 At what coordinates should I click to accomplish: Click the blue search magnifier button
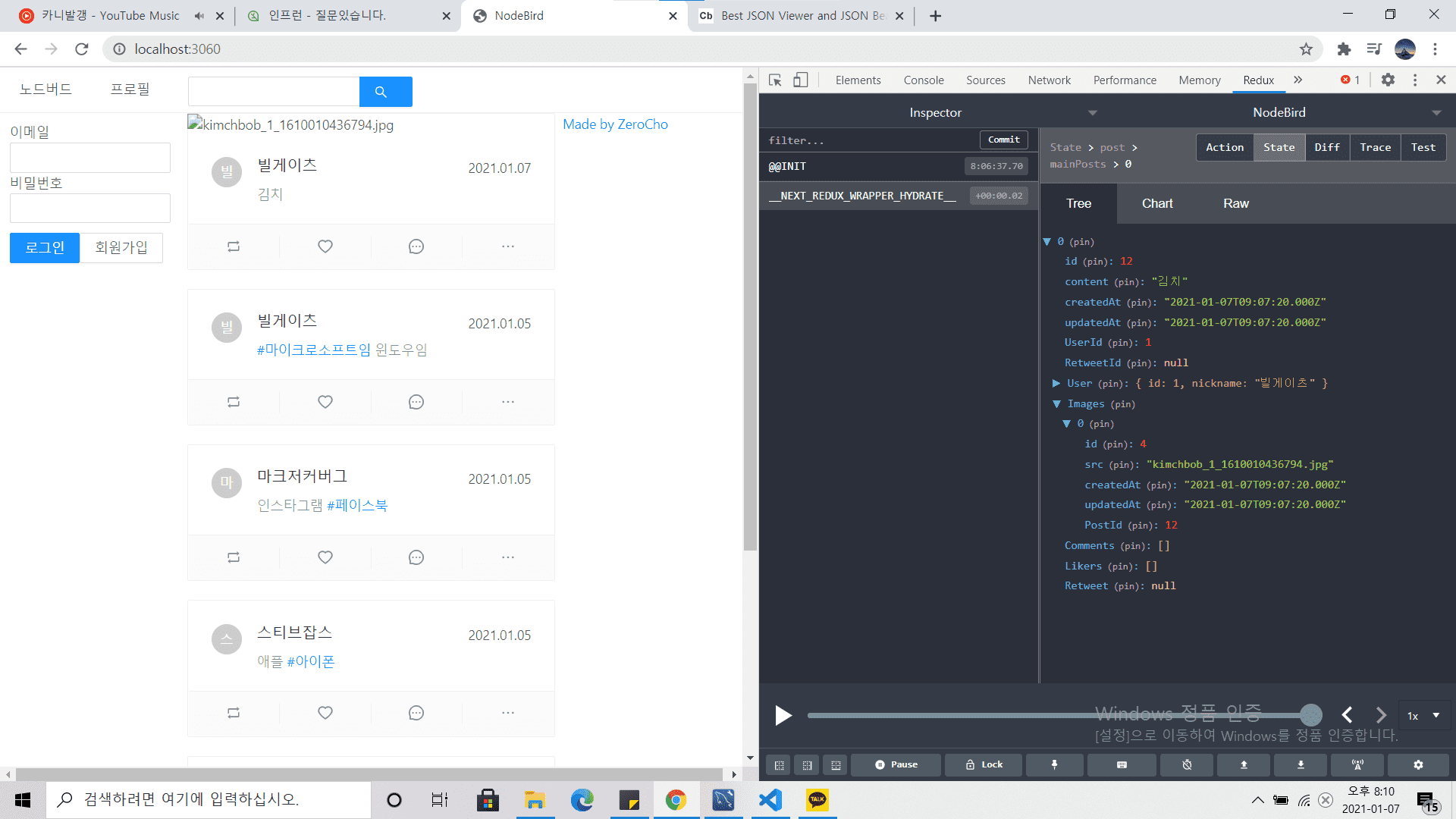click(x=385, y=92)
